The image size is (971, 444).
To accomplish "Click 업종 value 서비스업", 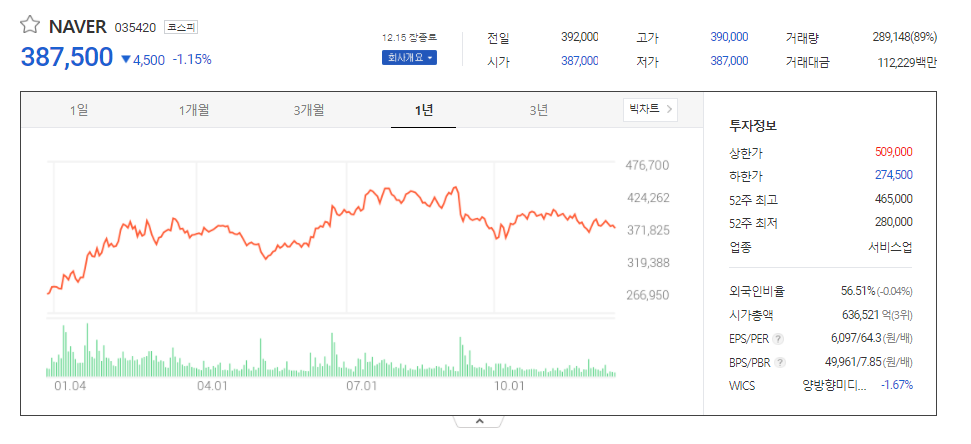I will [x=890, y=248].
